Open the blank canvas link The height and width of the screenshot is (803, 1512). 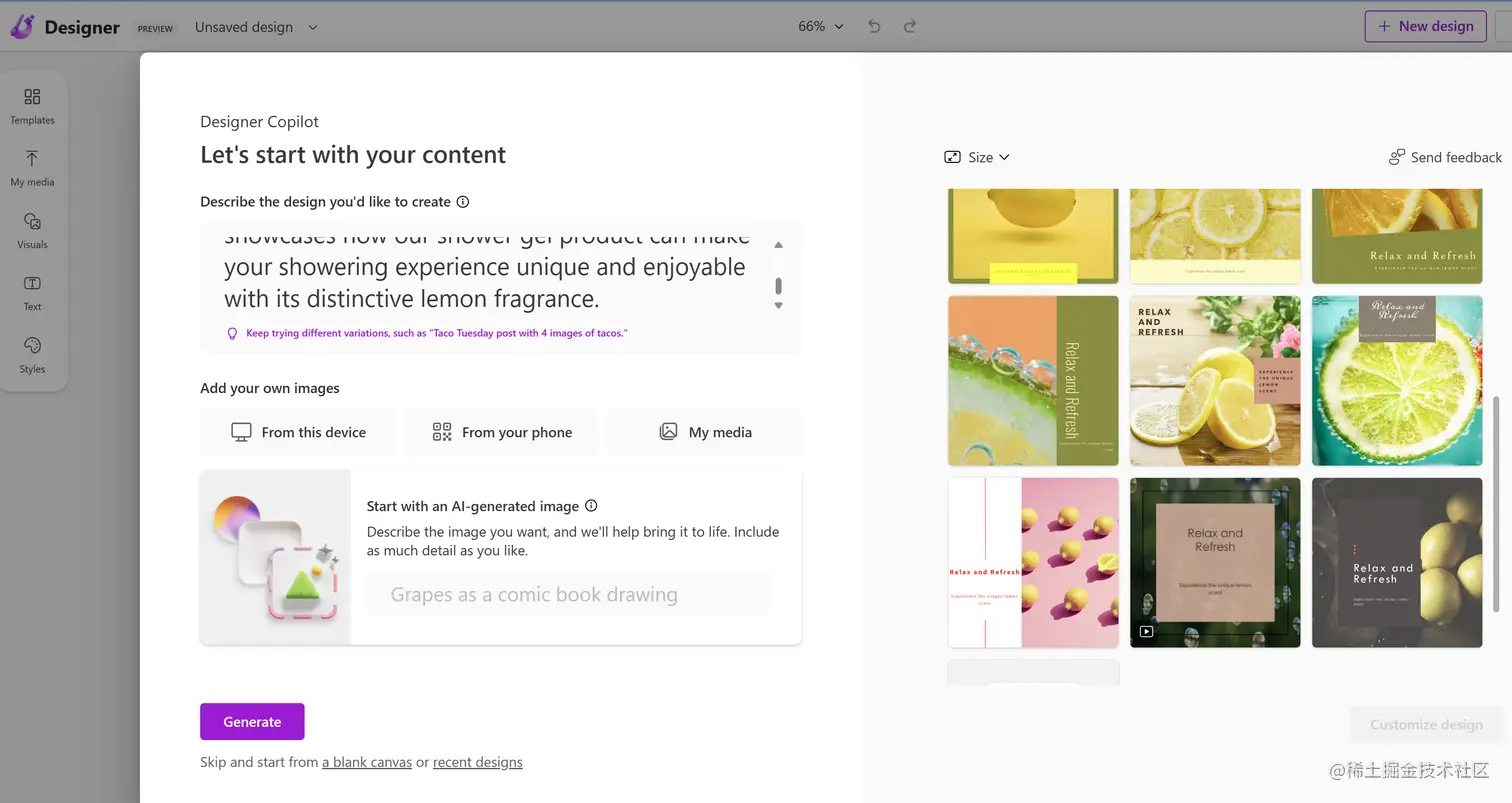[x=367, y=762]
